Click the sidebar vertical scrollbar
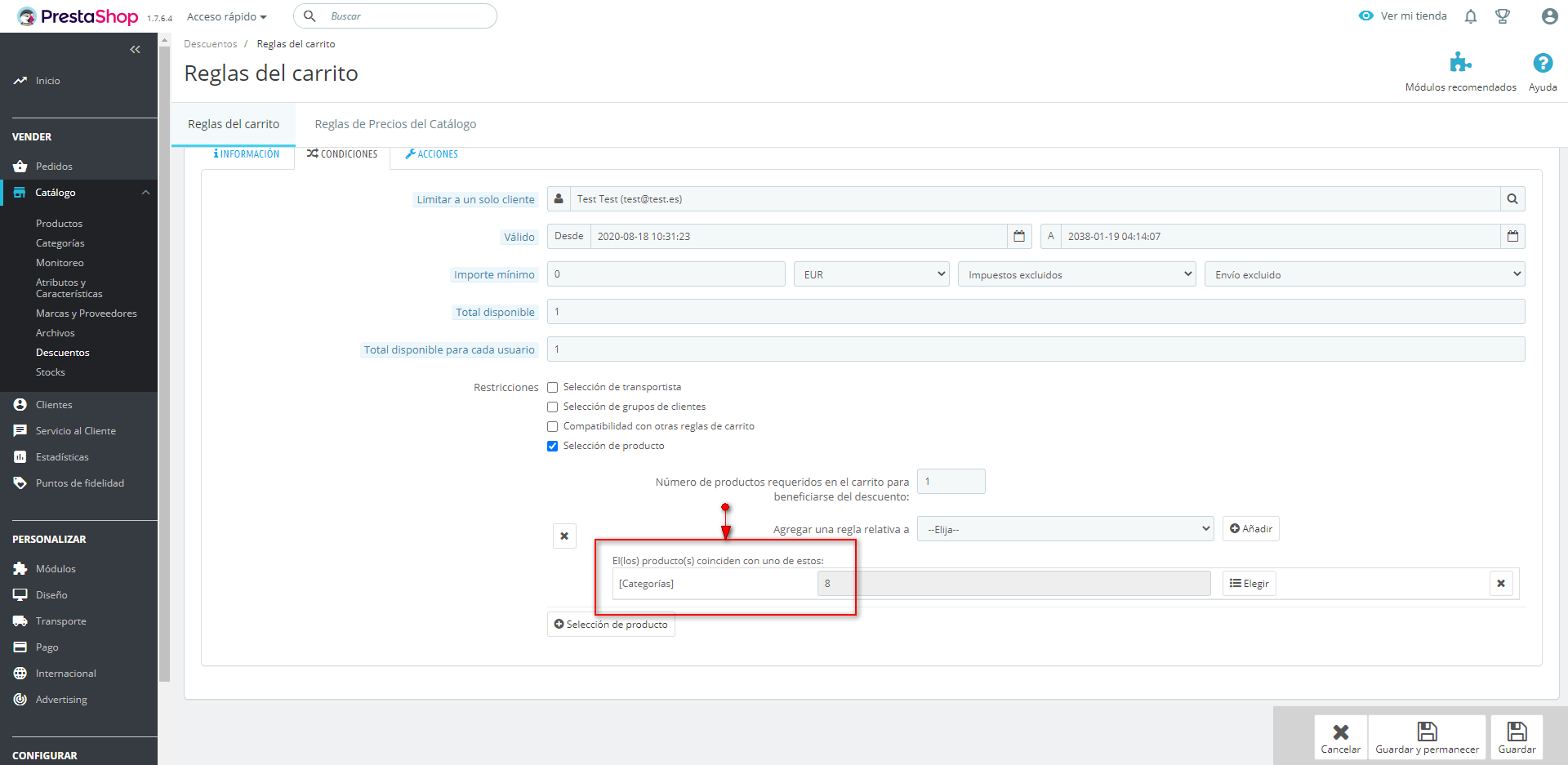 pyautogui.click(x=164, y=363)
